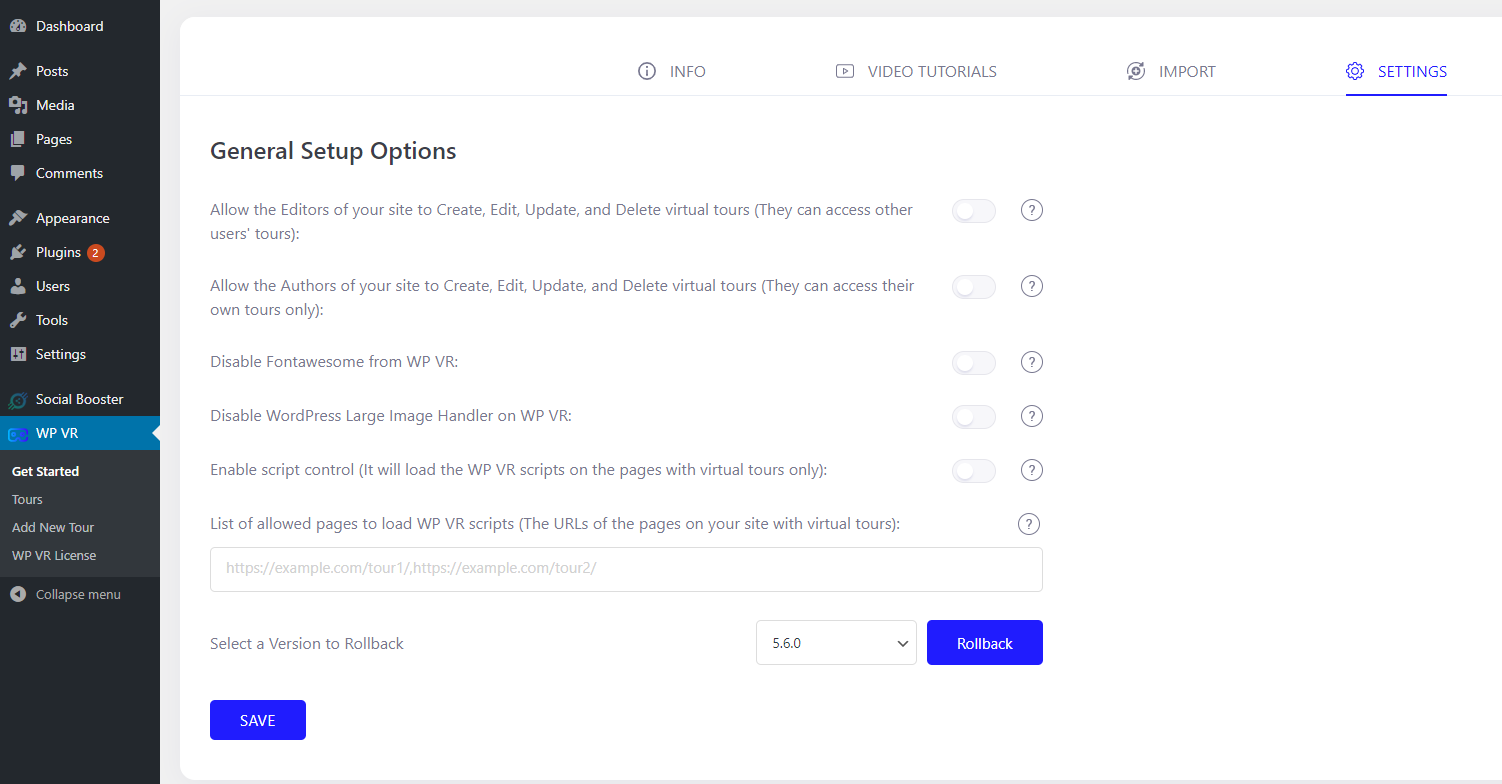Click the Appearance brush icon
Screen dimensions: 1502x784
[x=18, y=218]
